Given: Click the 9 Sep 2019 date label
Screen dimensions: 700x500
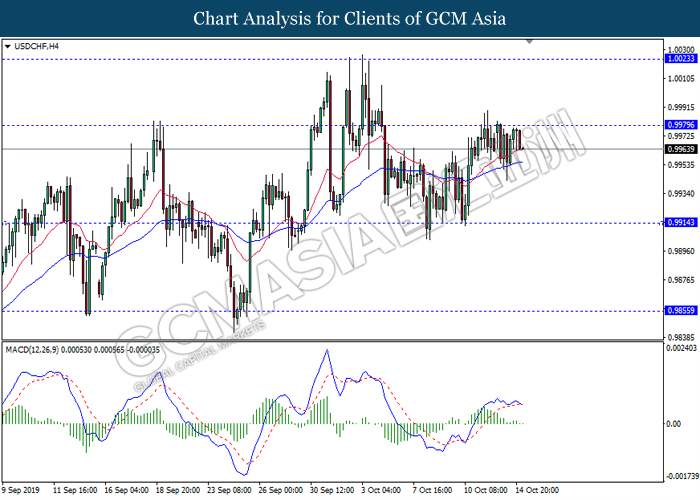Looking at the screenshot, I should coord(21,490).
